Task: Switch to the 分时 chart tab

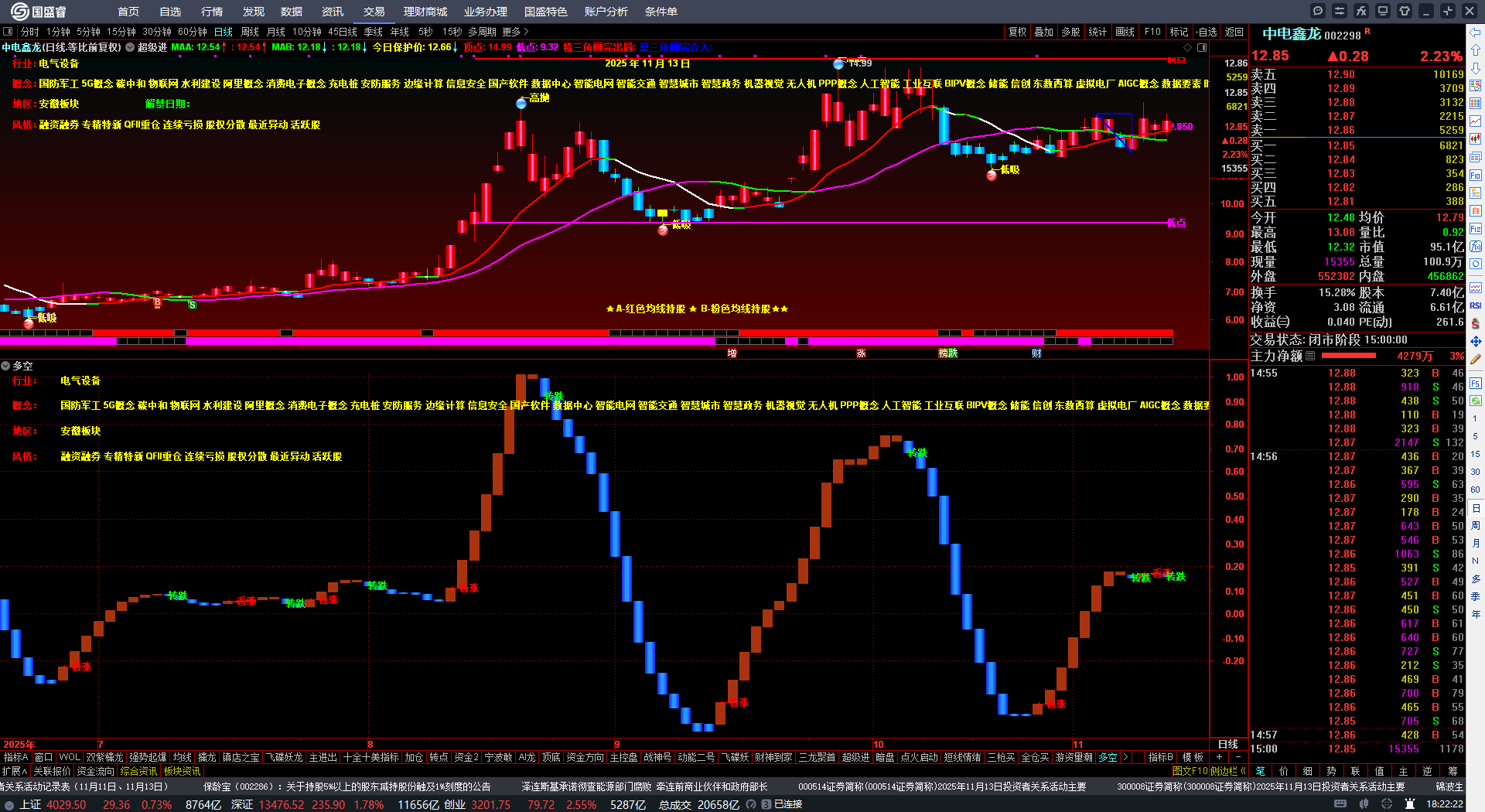Action: click(30, 32)
